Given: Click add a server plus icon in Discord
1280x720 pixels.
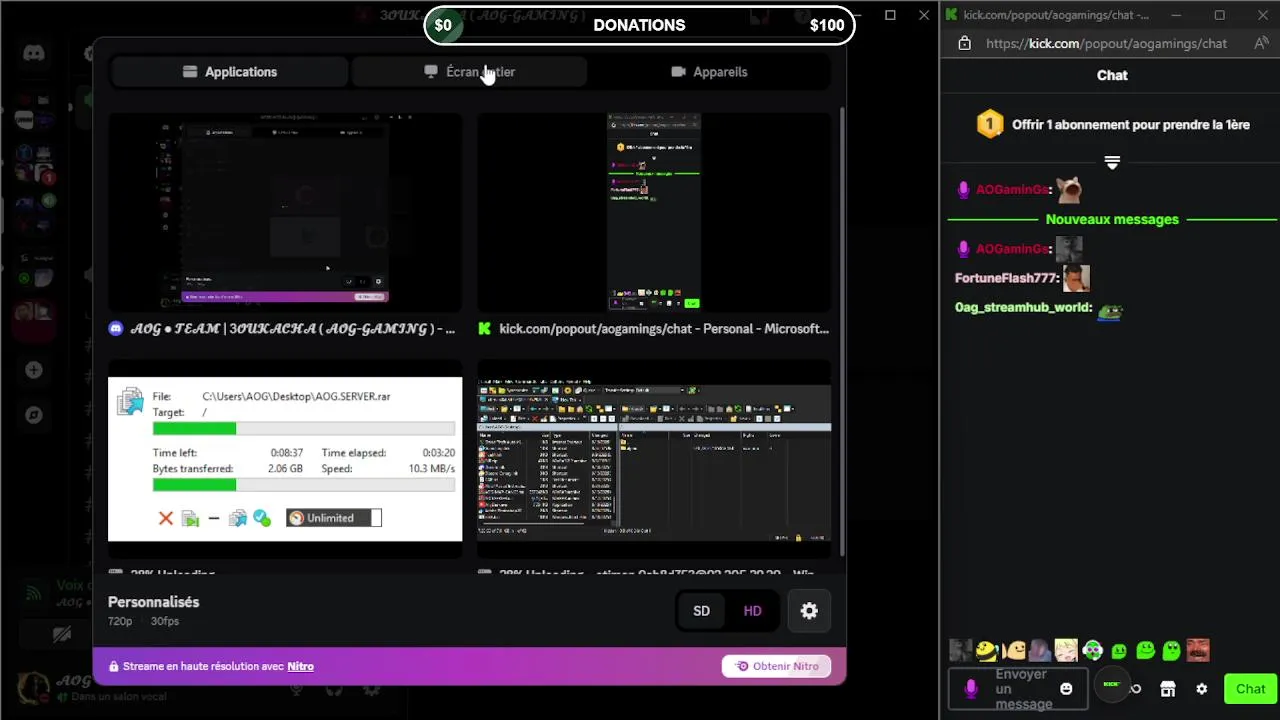Looking at the screenshot, I should 34,370.
